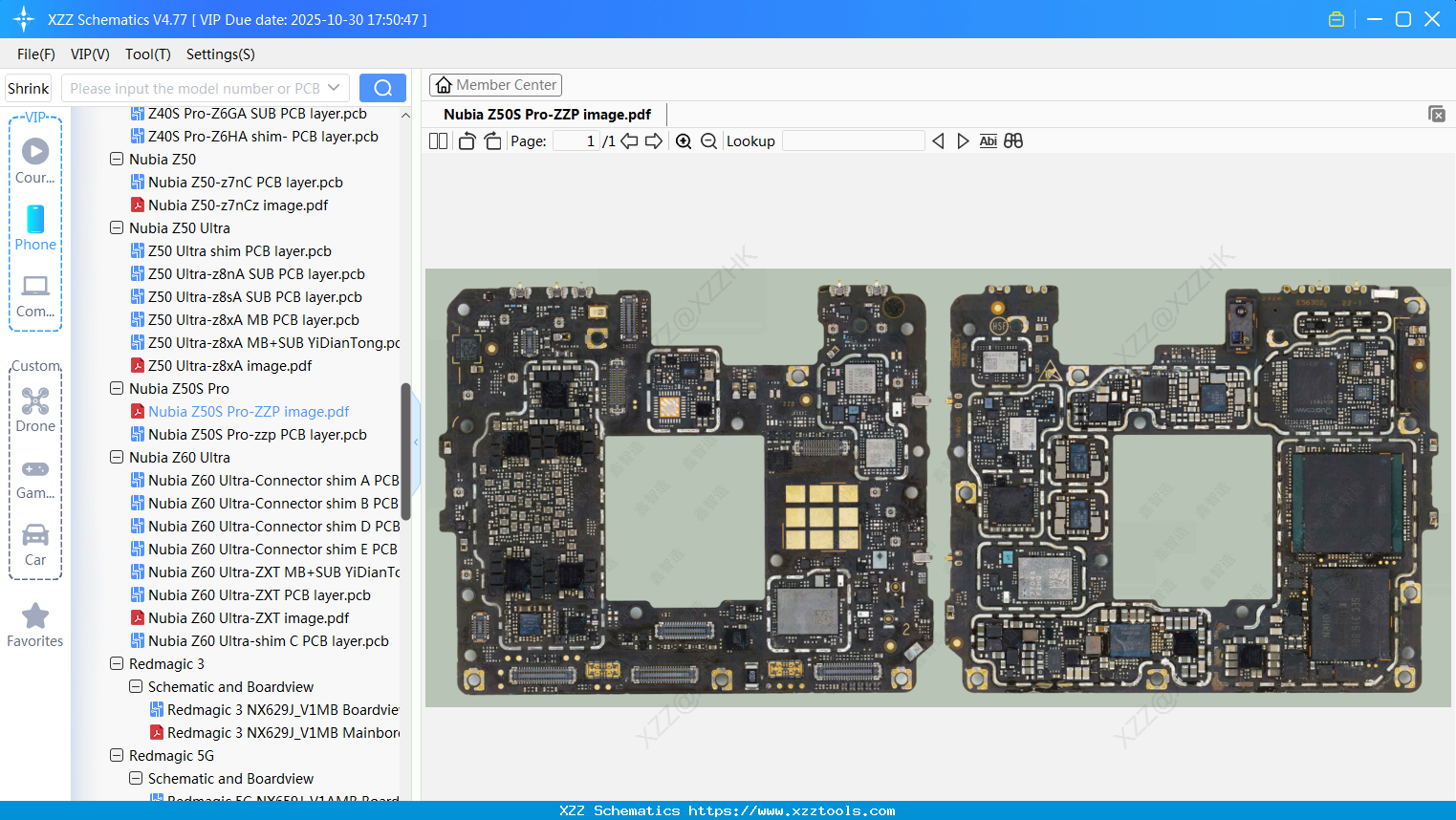Zoom out of the board image
The width and height of the screenshot is (1456, 820).
(708, 140)
